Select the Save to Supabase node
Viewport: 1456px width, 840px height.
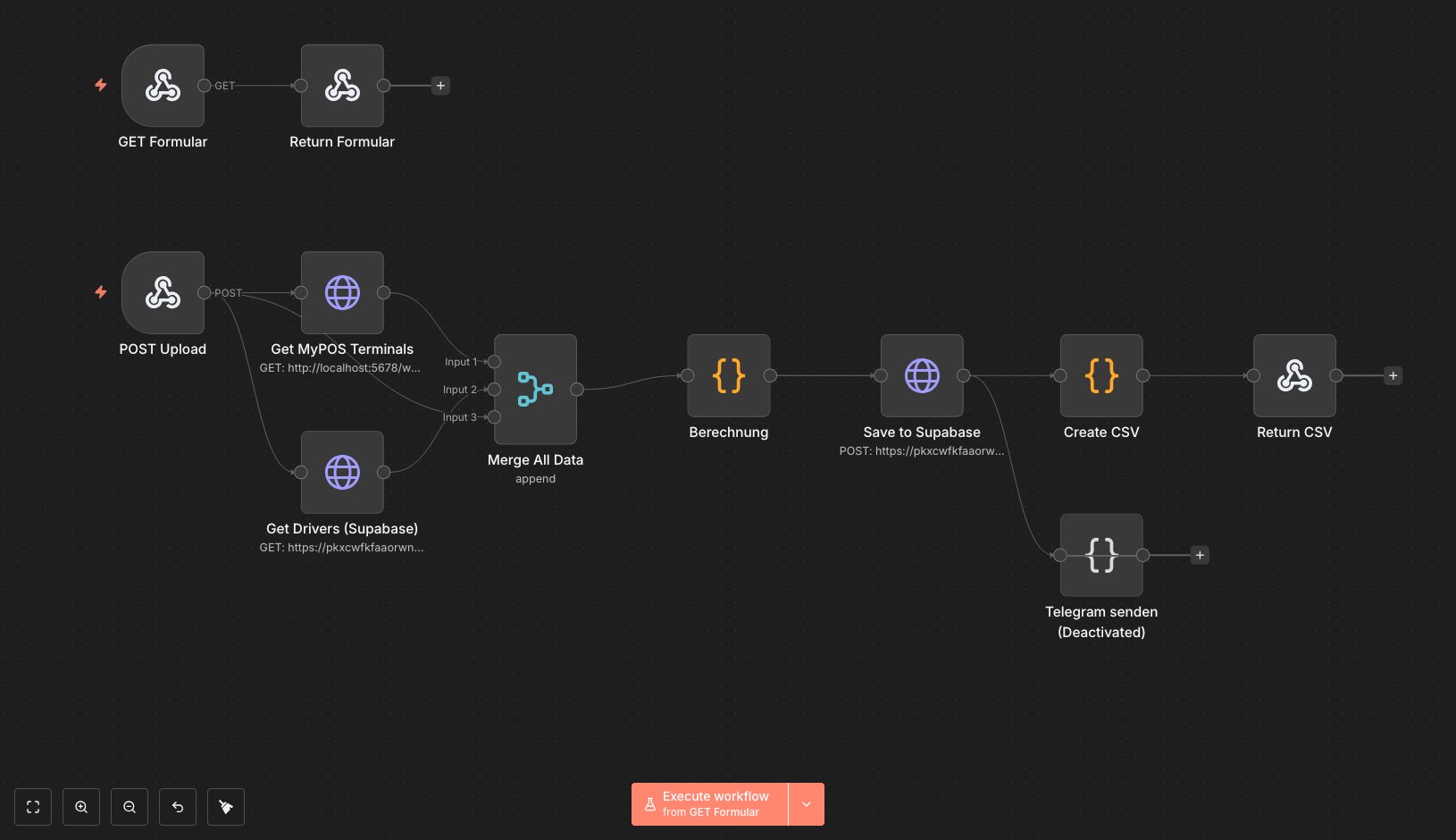[x=922, y=375]
